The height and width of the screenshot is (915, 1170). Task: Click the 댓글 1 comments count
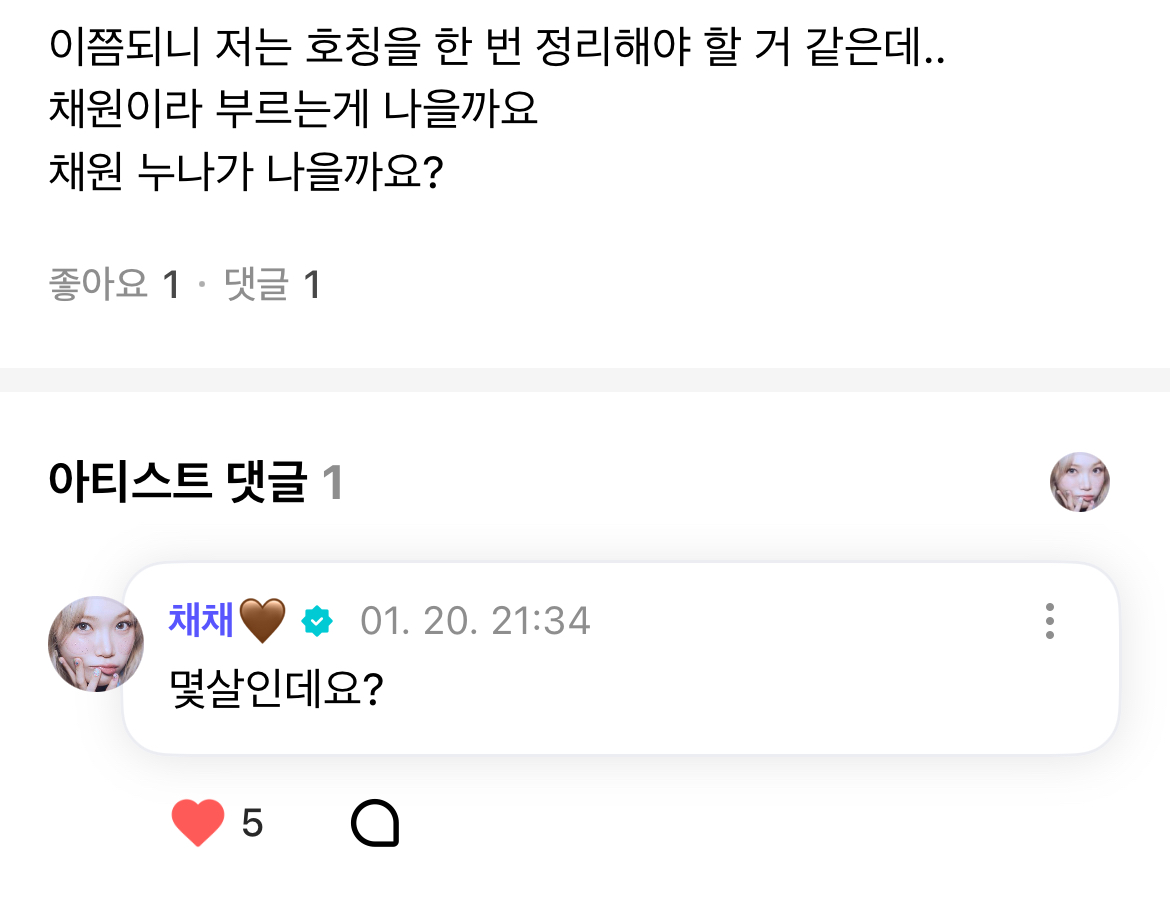[272, 286]
